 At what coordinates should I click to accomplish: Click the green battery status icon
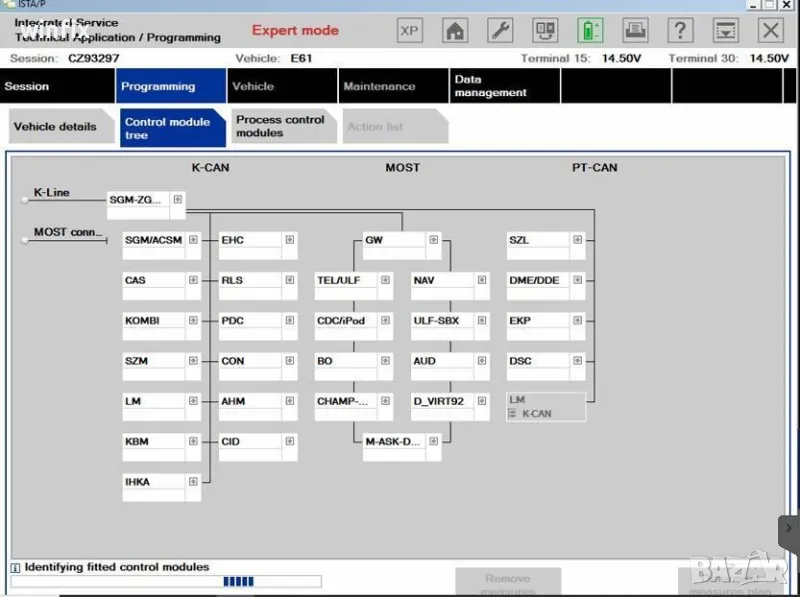point(591,30)
